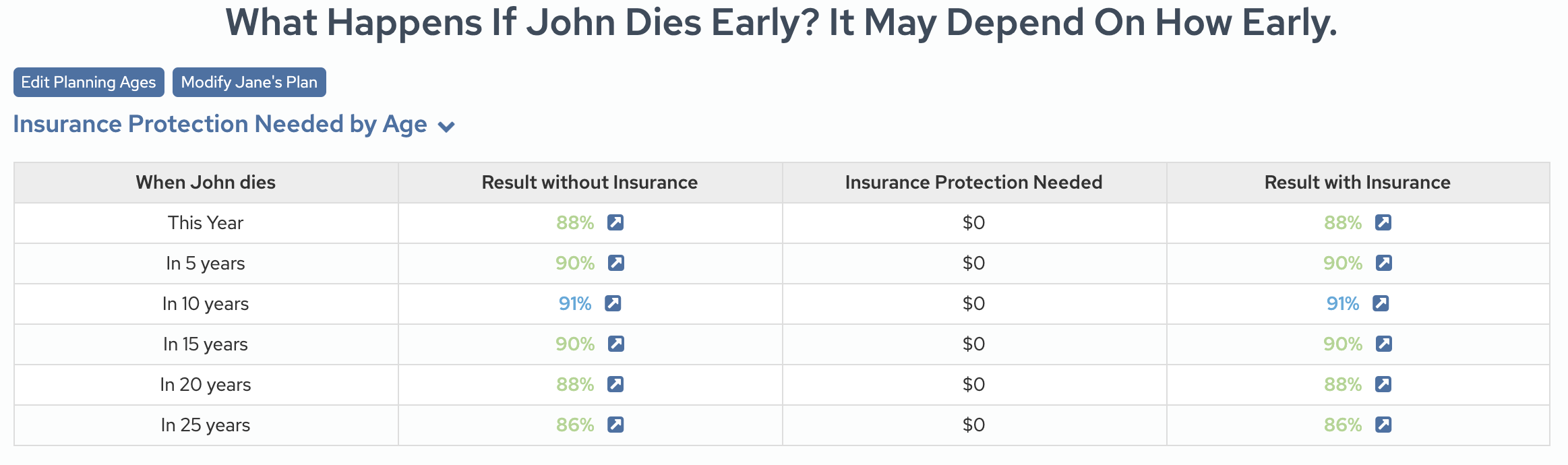
Task: Open In 5 years result with insurance
Action: click(x=1383, y=263)
